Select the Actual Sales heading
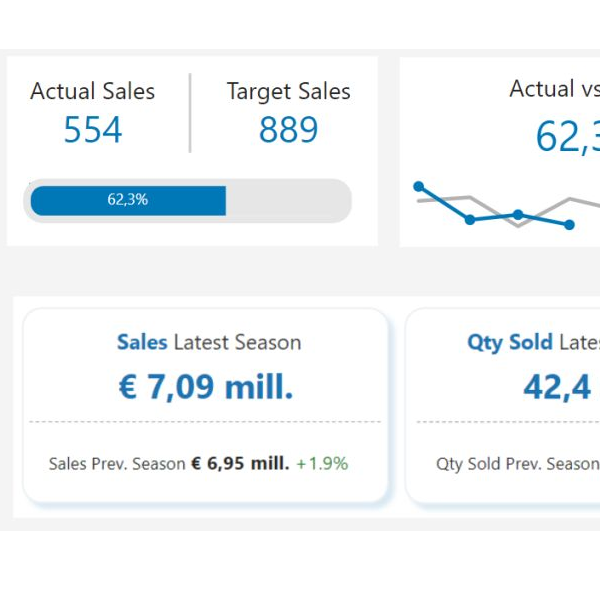 click(x=93, y=91)
